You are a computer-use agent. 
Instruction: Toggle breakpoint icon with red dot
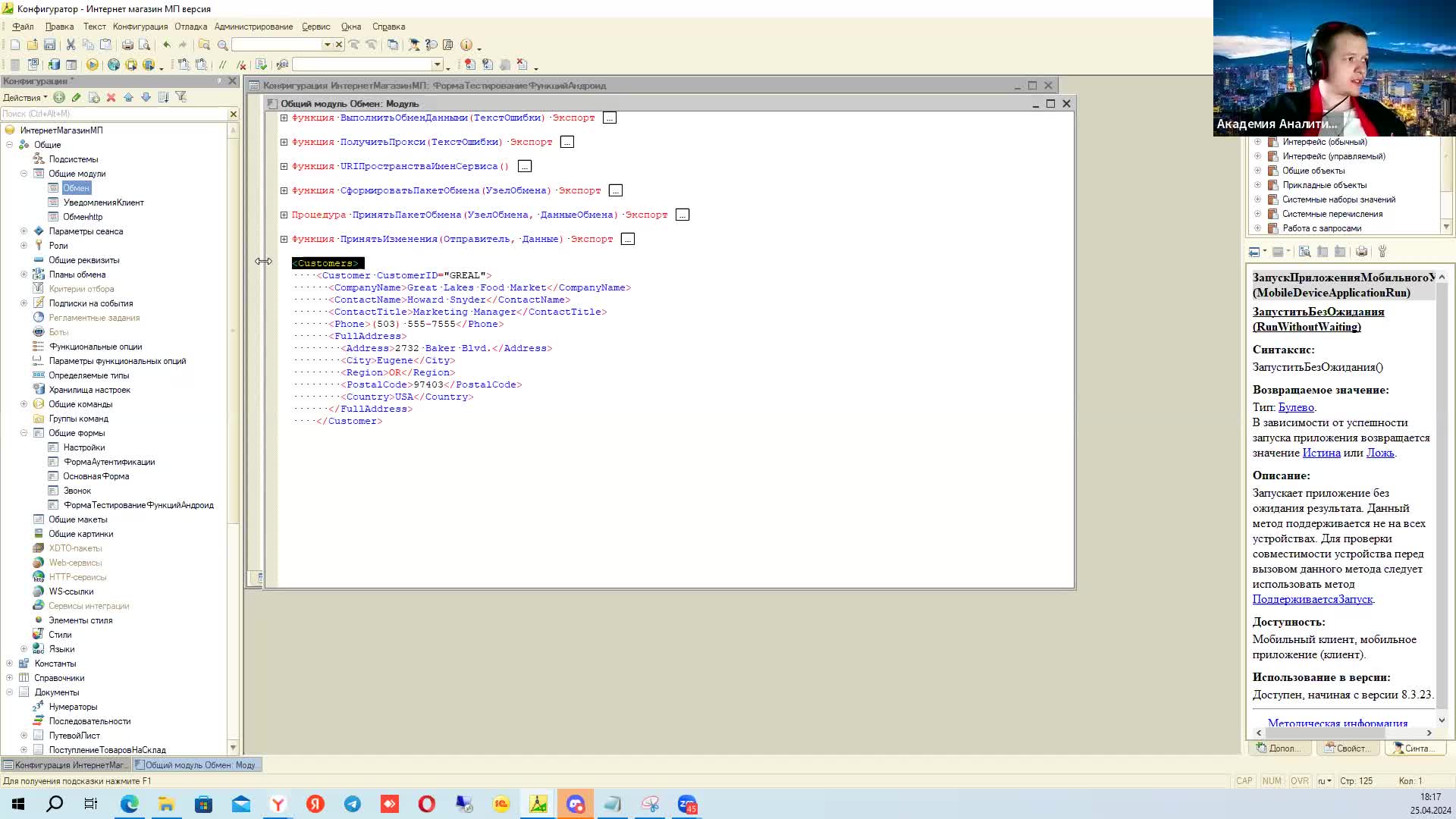click(469, 64)
